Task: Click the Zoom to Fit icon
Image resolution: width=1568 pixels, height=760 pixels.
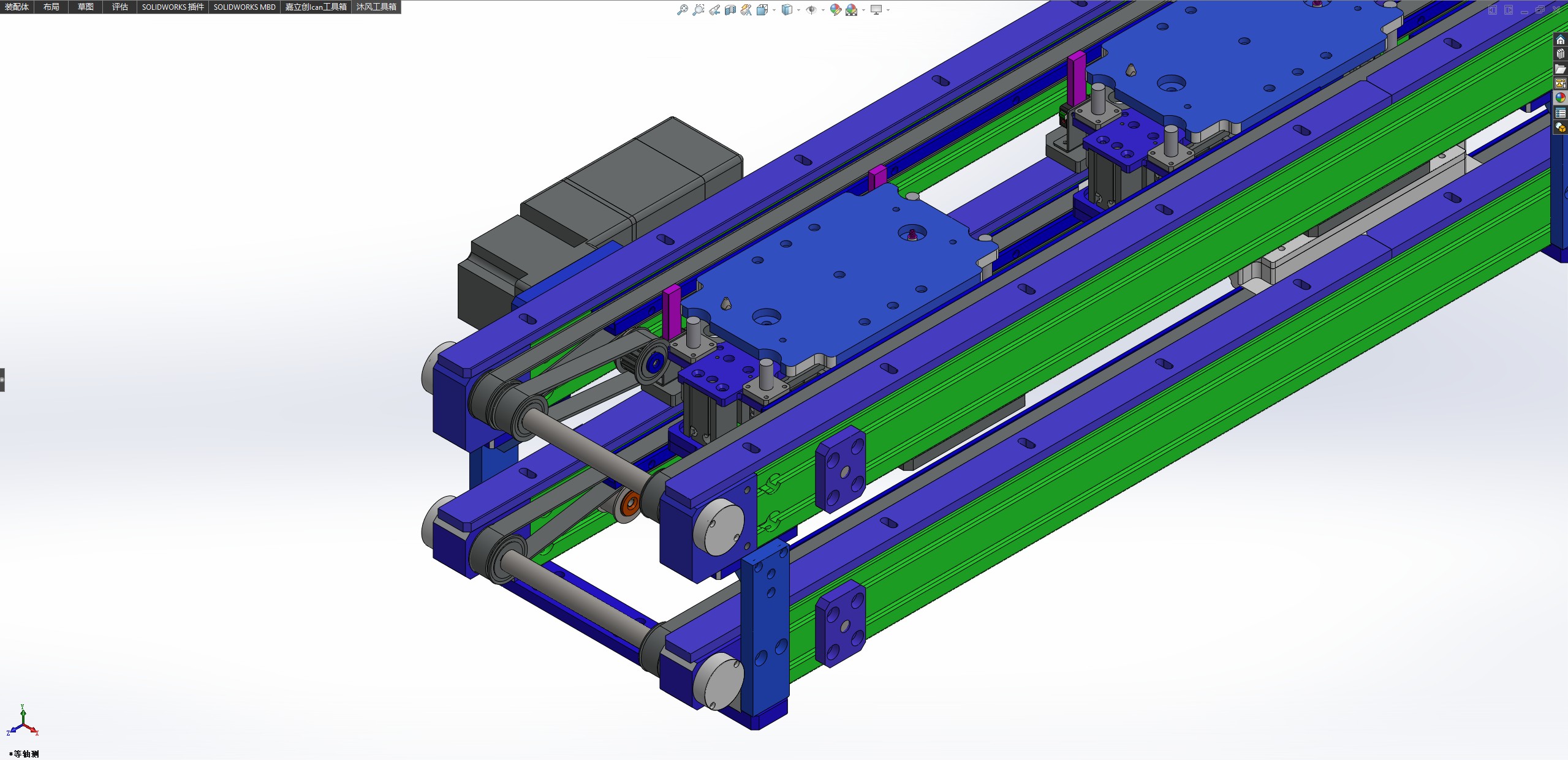Action: [x=682, y=10]
